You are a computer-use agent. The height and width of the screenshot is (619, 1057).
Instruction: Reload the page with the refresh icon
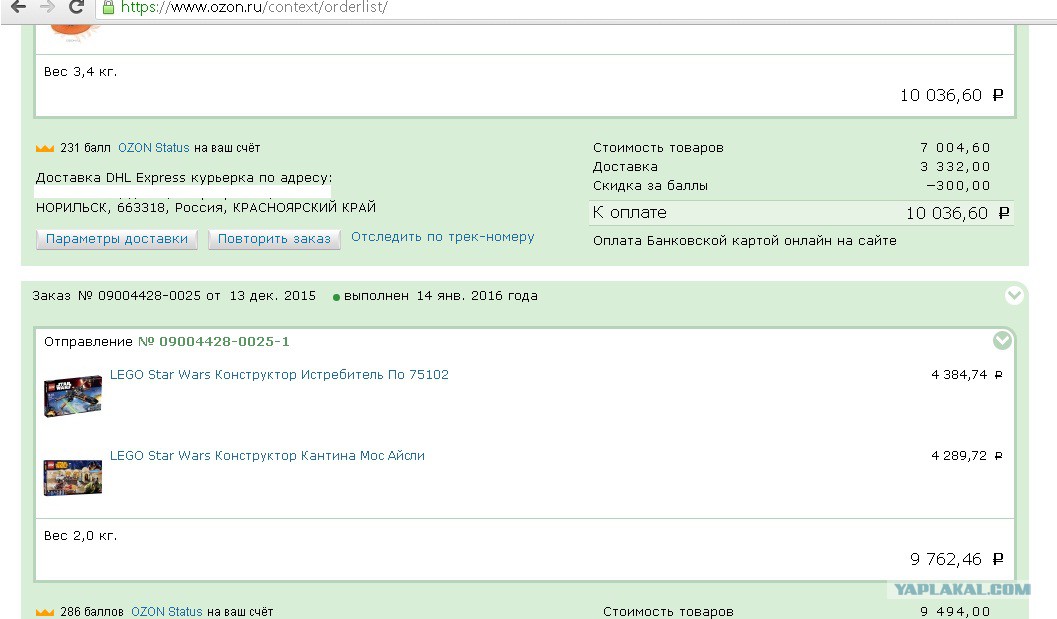(77, 7)
